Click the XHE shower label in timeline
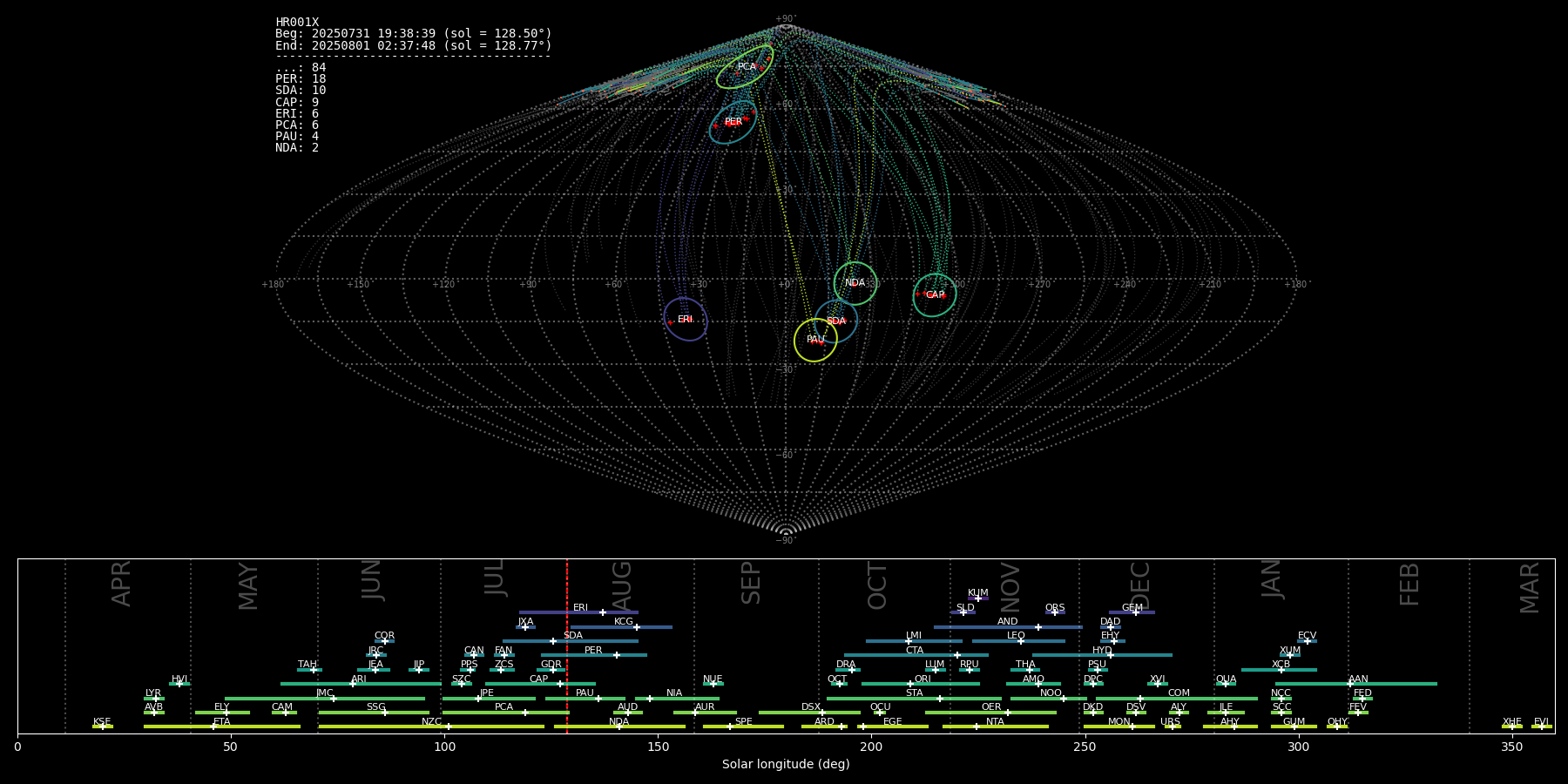This screenshot has height=784, width=1568. point(1511,721)
